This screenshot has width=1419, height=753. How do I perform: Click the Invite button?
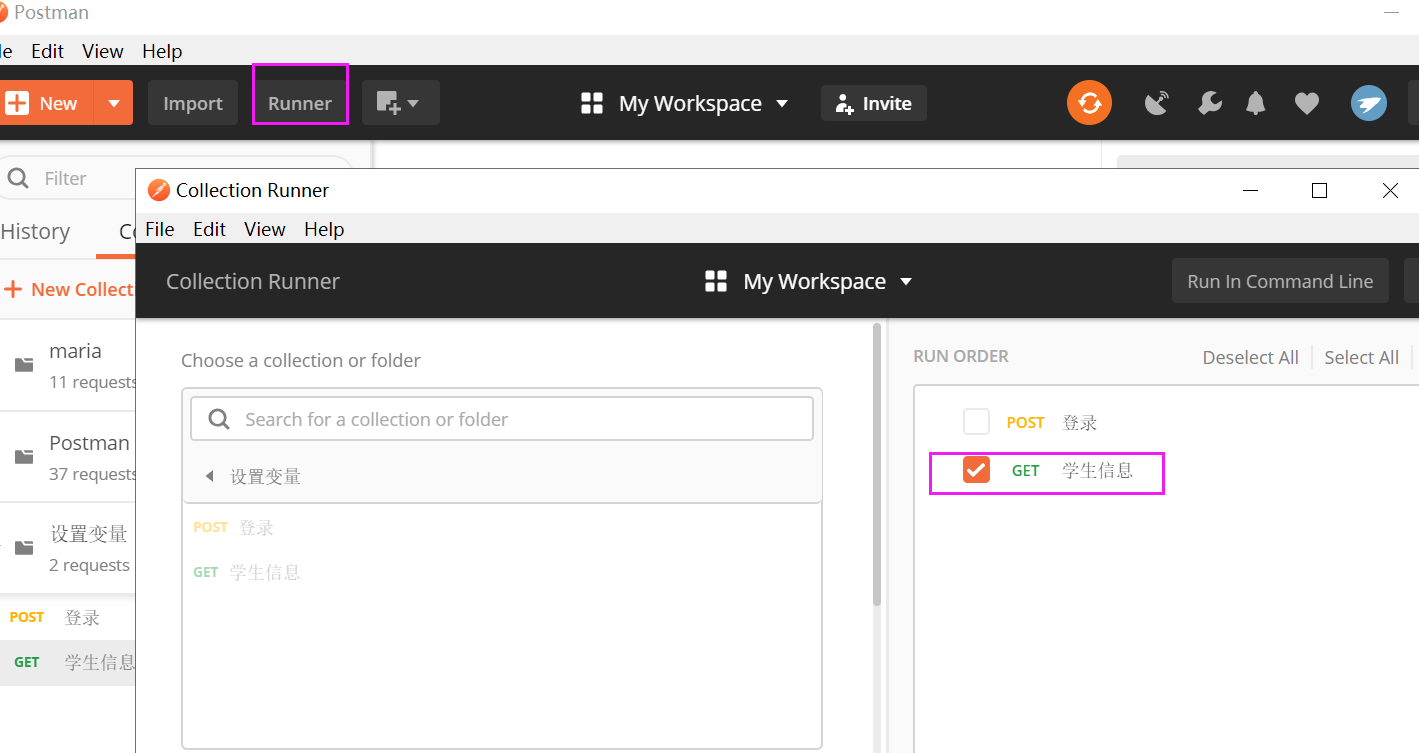tap(873, 103)
